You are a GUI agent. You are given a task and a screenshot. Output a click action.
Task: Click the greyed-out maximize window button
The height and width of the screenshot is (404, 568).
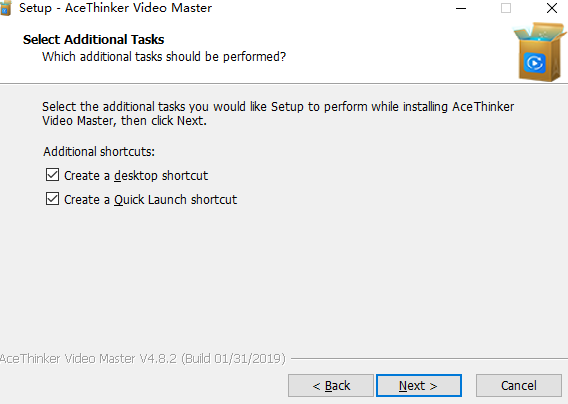coord(506,8)
